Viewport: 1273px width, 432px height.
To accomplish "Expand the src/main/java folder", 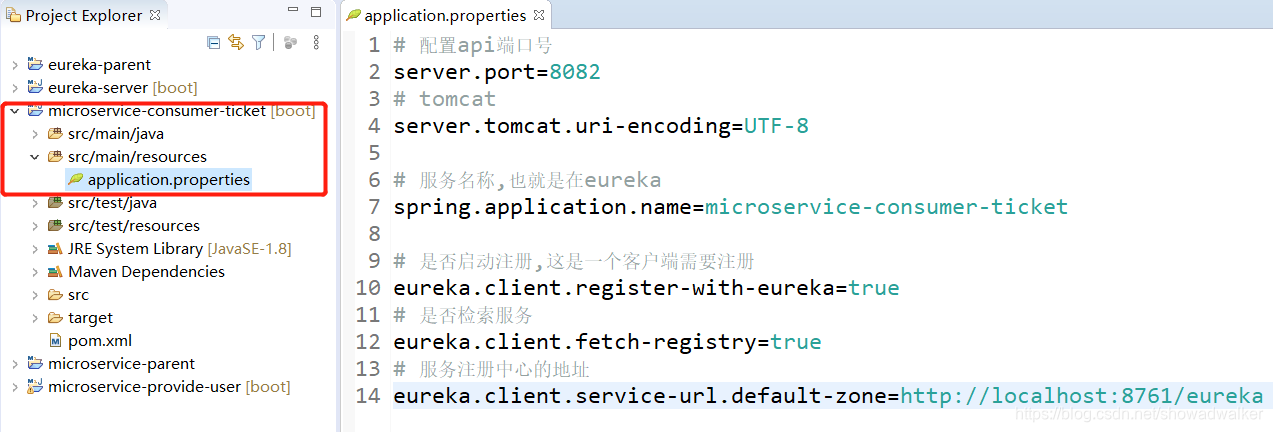I will tap(34, 134).
